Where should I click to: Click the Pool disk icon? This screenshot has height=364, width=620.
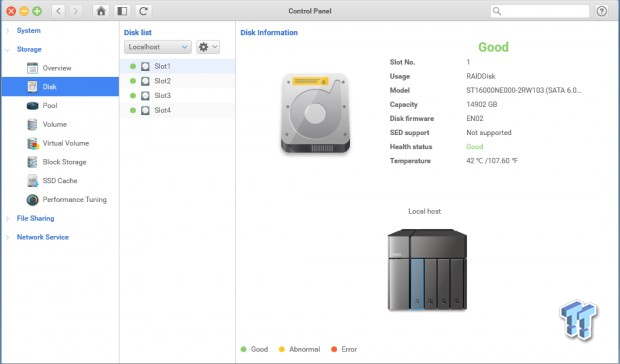pos(32,106)
